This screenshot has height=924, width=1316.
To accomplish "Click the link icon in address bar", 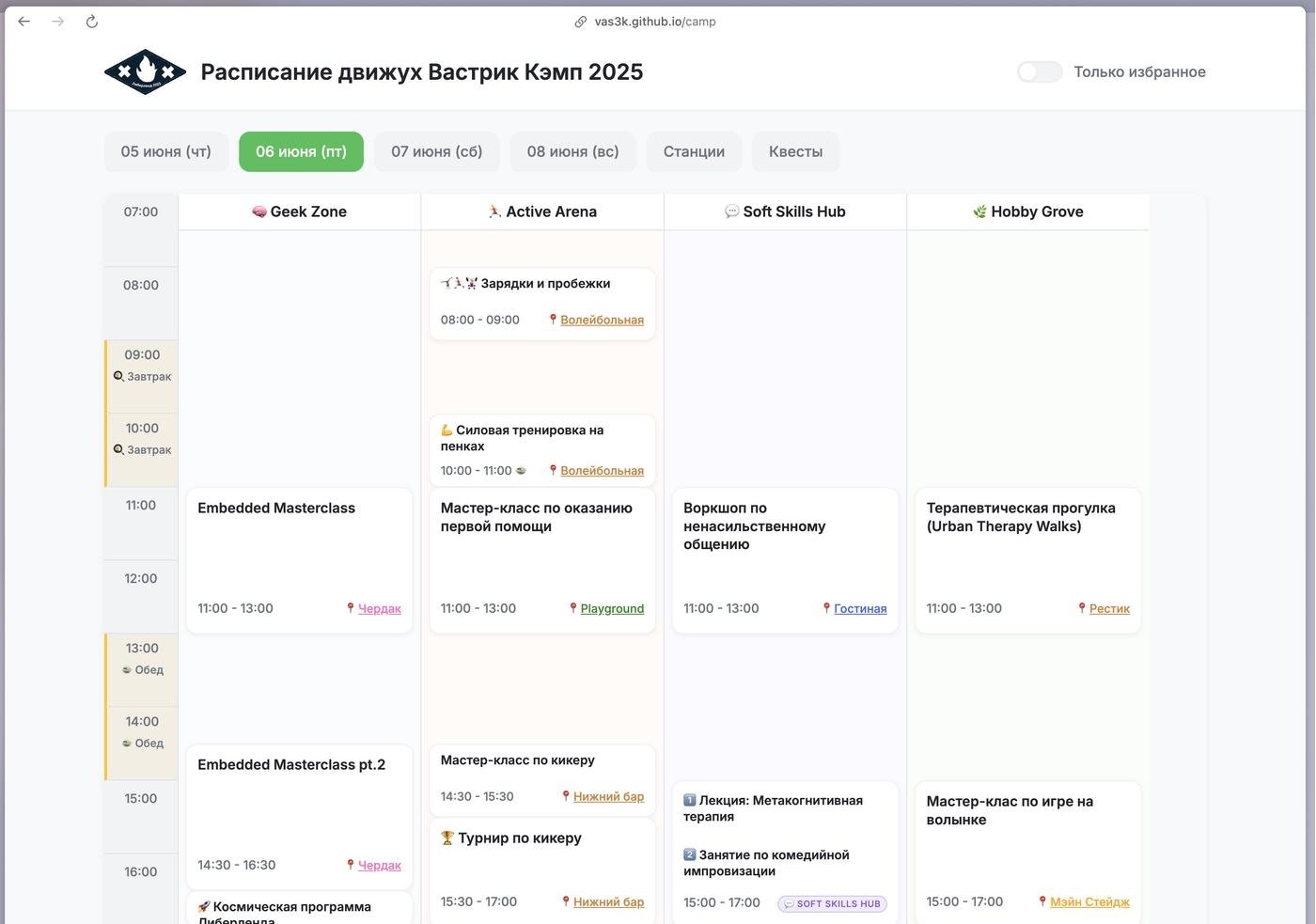I will click(581, 22).
